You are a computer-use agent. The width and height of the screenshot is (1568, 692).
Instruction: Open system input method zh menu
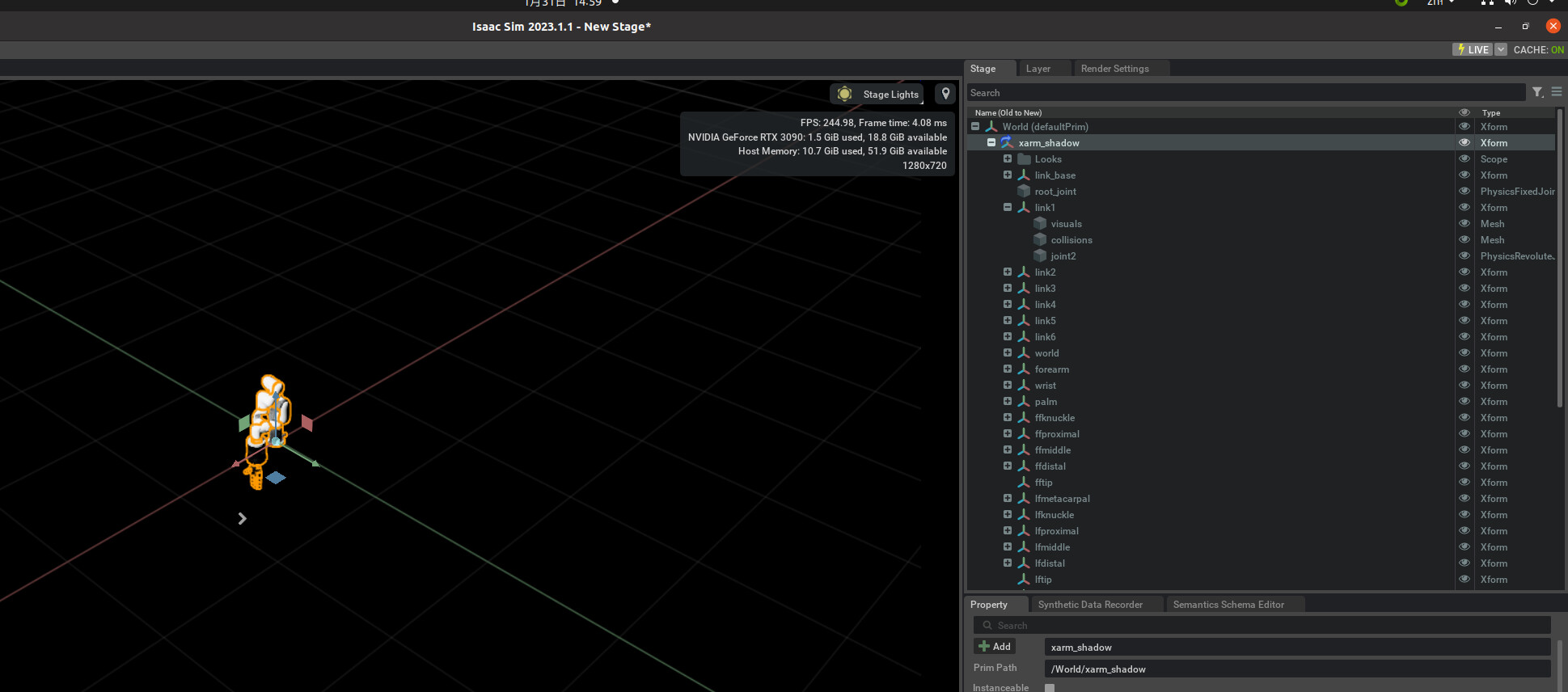[x=1441, y=3]
